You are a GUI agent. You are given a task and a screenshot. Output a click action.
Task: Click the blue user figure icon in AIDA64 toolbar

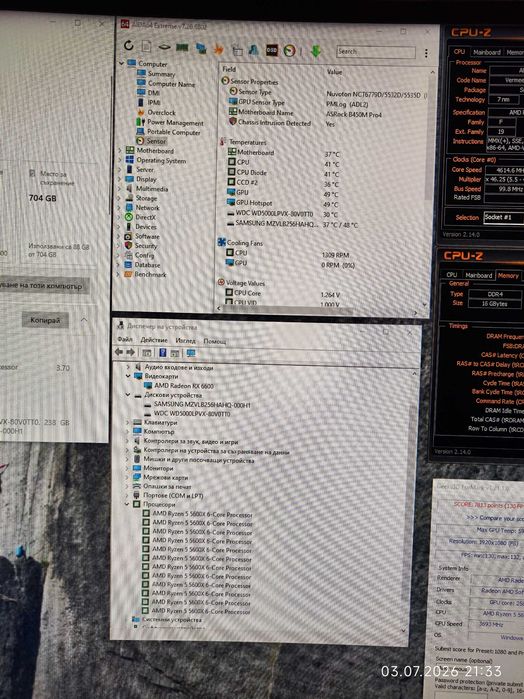pyautogui.click(x=254, y=50)
